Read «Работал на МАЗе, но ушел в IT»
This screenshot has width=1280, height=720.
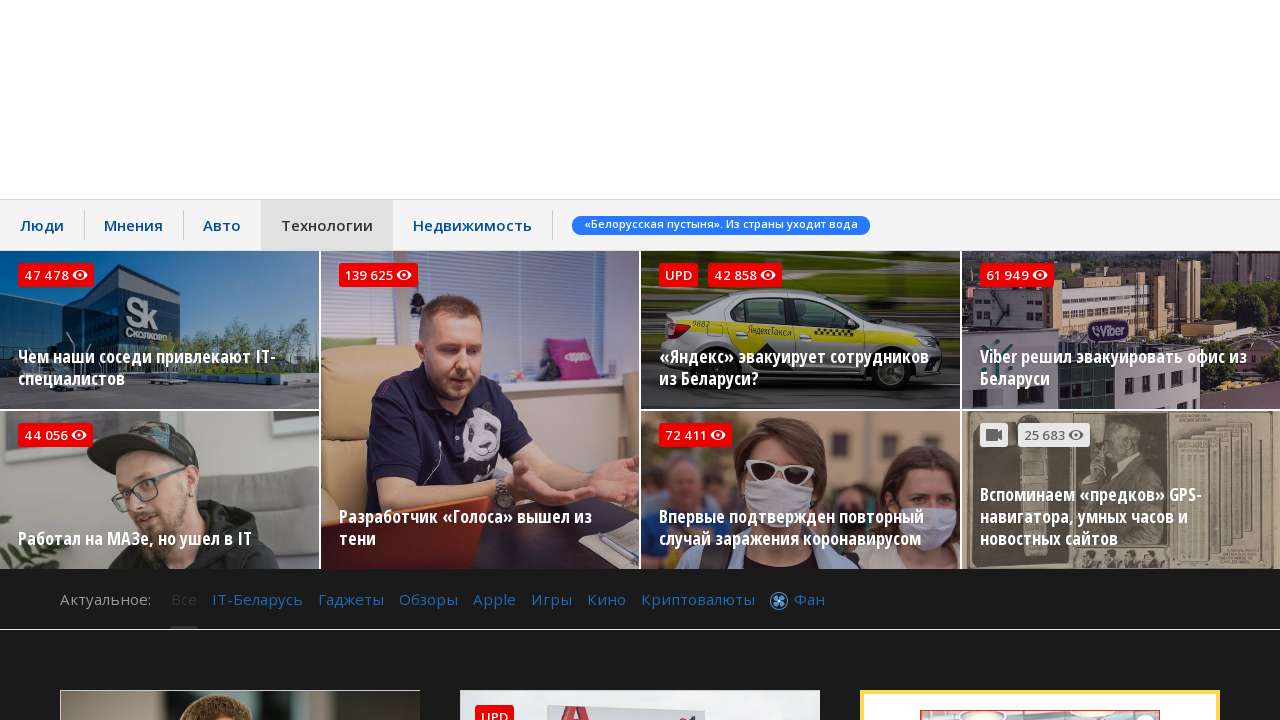click(135, 538)
